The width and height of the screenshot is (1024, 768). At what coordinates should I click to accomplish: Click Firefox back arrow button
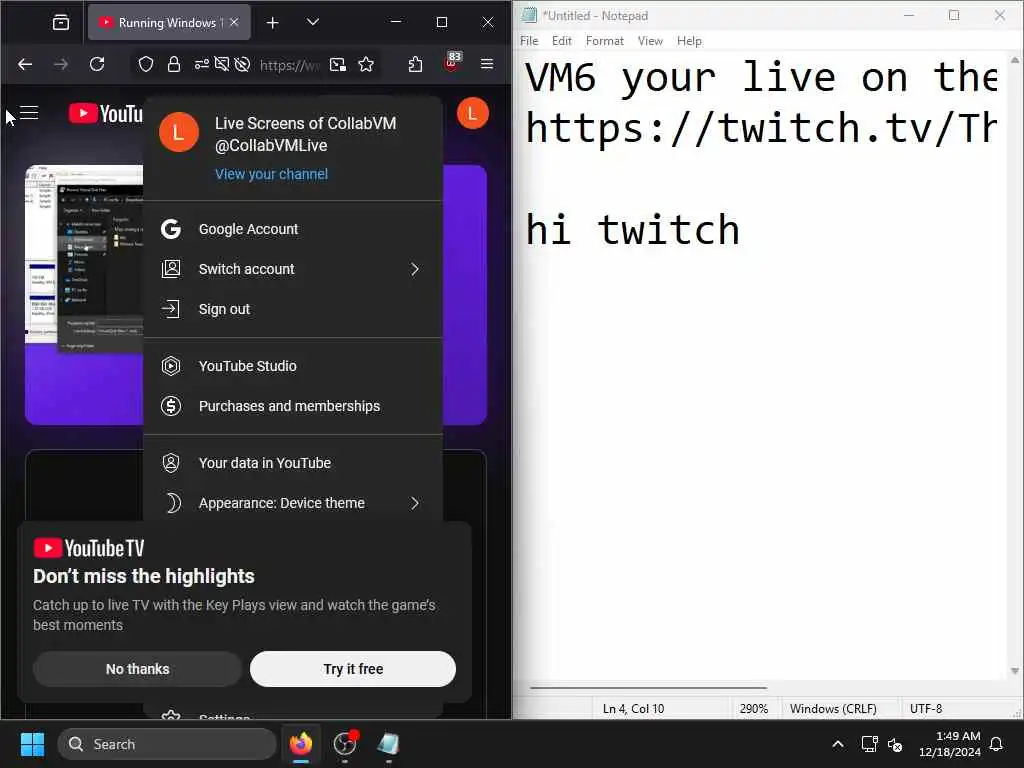pyautogui.click(x=25, y=64)
